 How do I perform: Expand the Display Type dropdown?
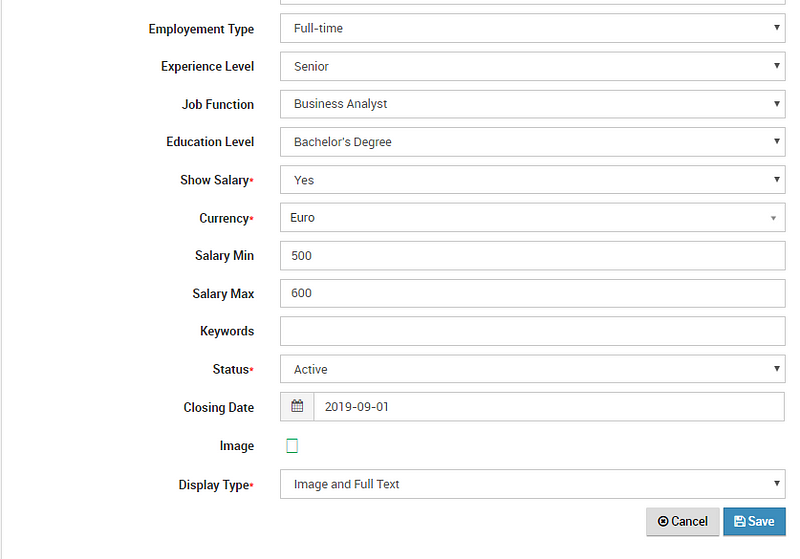point(533,484)
